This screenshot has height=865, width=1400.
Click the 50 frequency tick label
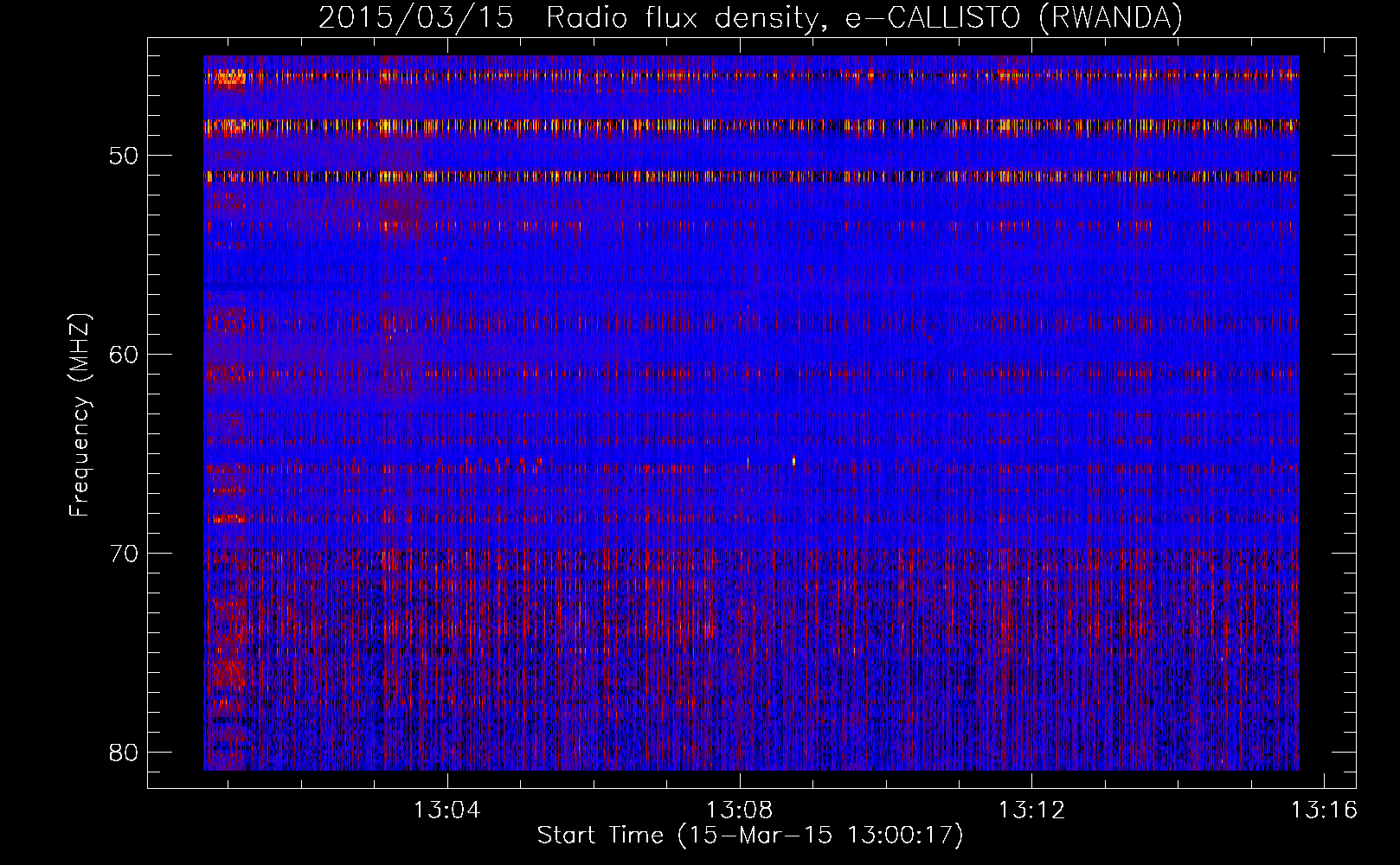pos(124,156)
